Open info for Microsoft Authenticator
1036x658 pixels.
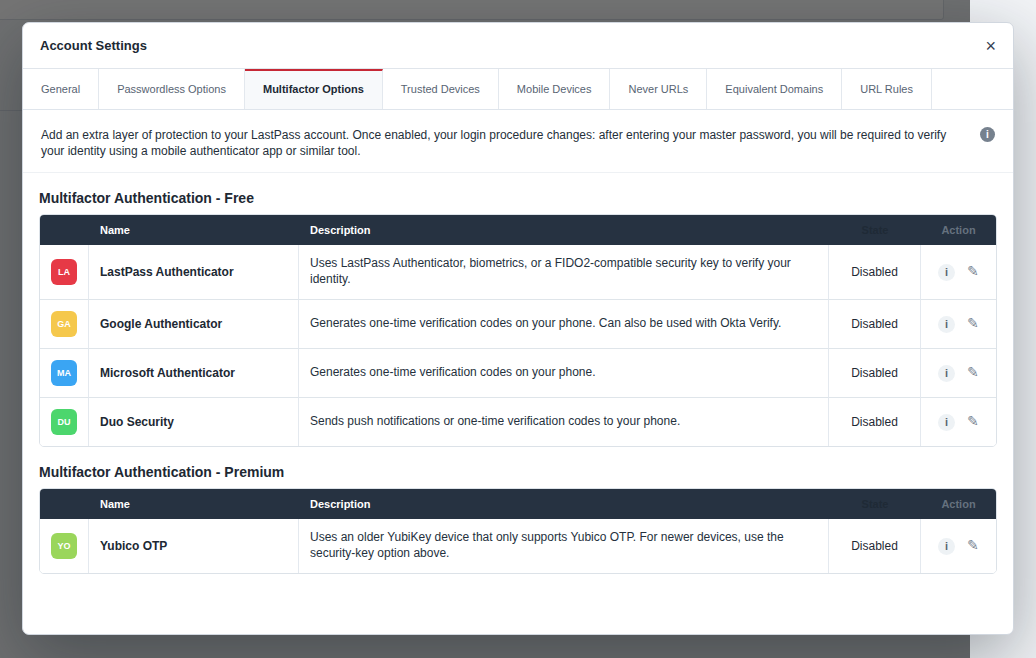946,373
